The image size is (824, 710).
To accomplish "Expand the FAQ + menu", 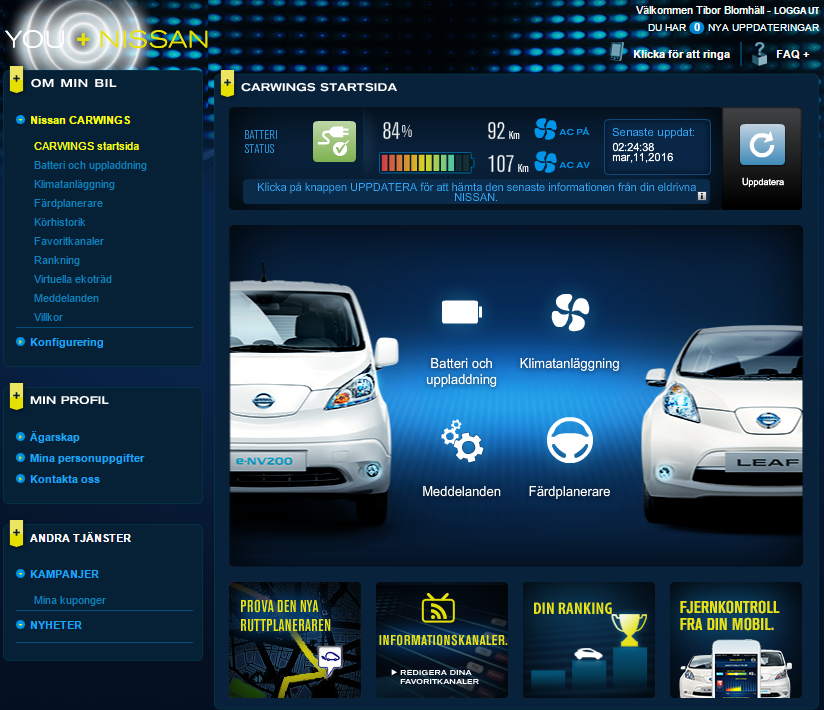I will pyautogui.click(x=792, y=54).
